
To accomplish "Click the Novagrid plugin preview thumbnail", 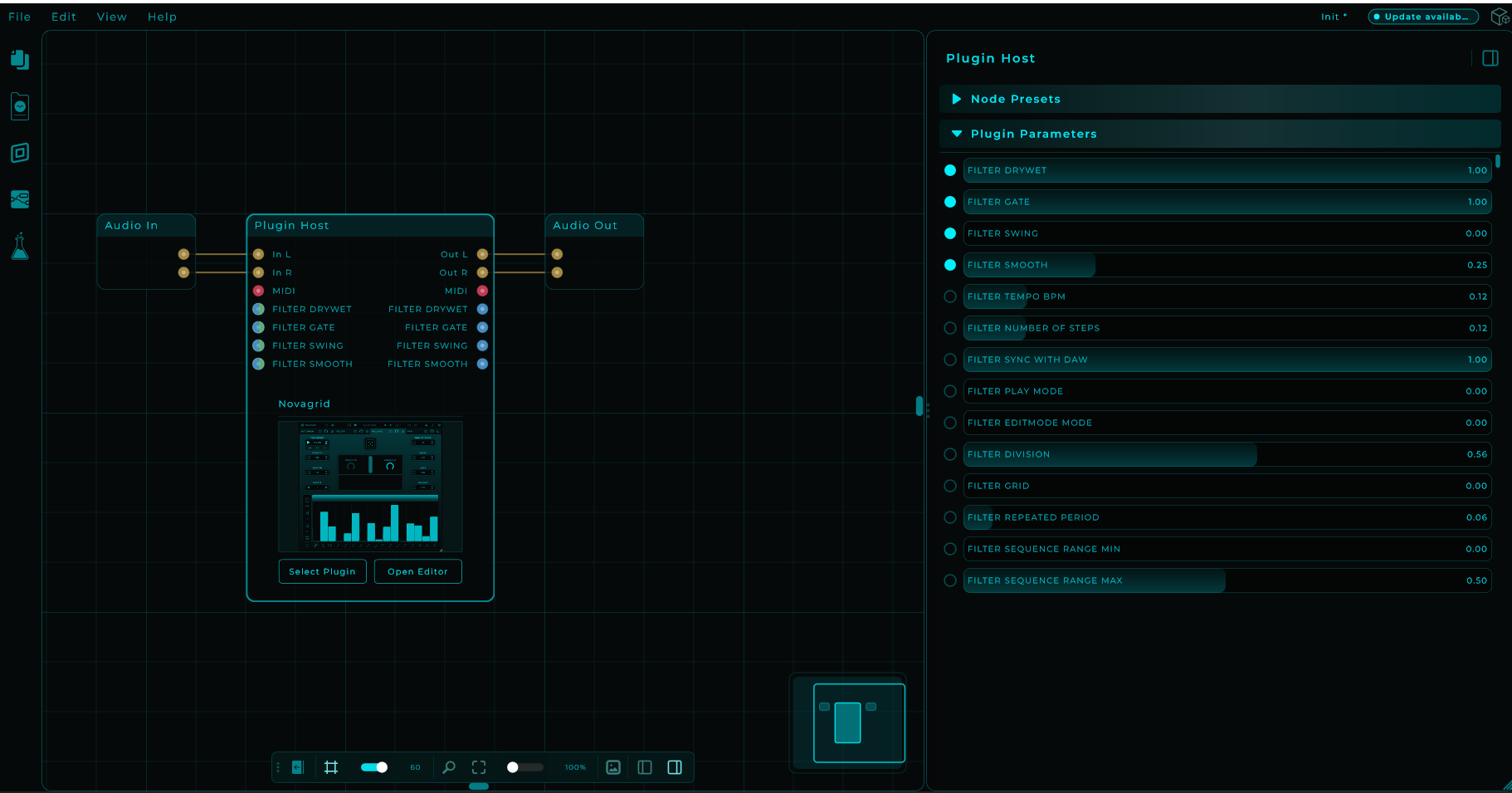I will (x=370, y=487).
